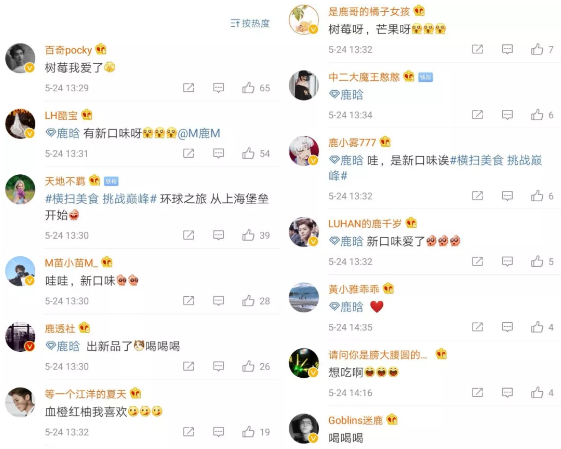Toggle like on LUHAN的鹿千岁's comment
Screen dimensions: 561x449
[537, 261]
